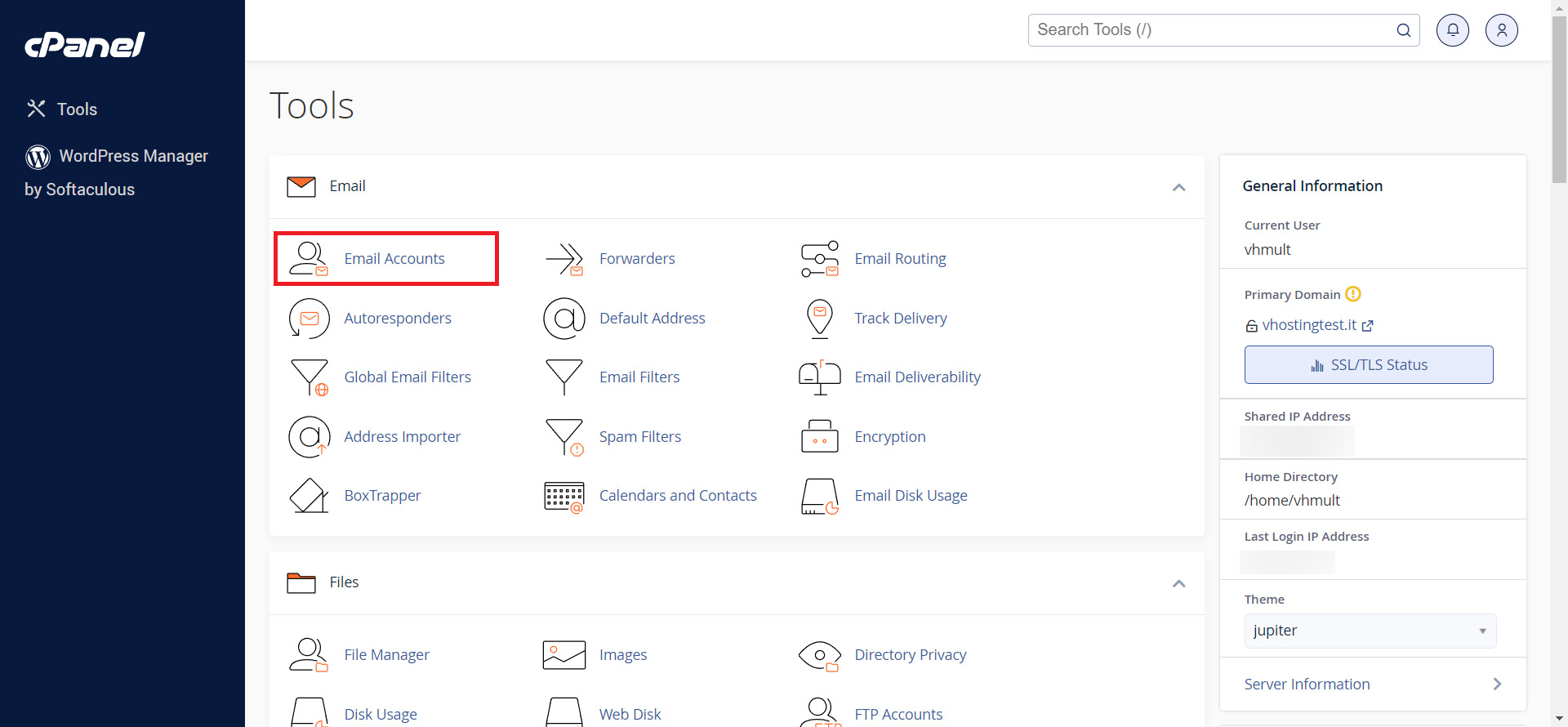Click the SSL/TLS Status button

tap(1369, 365)
